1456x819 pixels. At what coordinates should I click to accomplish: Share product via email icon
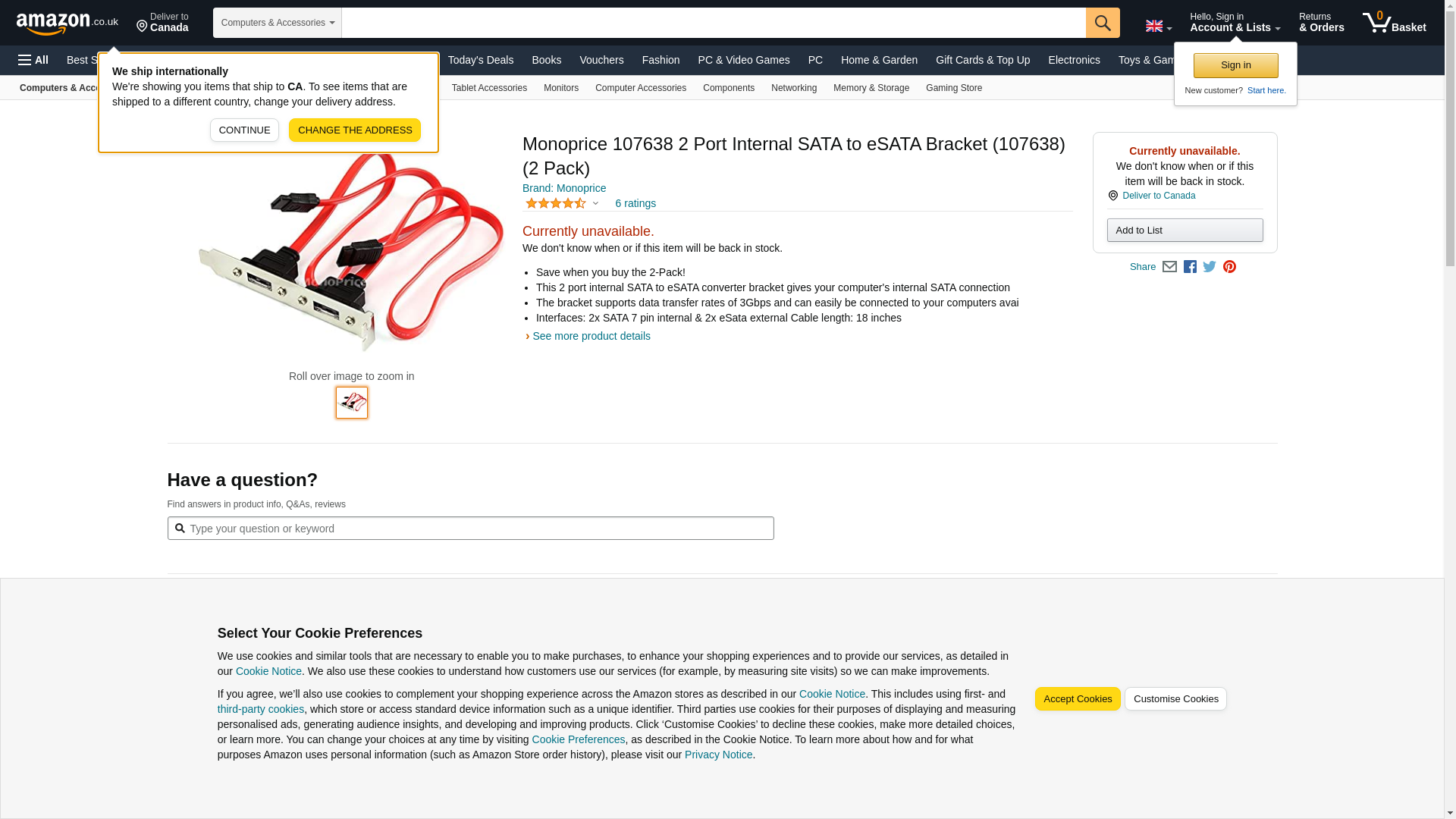point(1169,267)
